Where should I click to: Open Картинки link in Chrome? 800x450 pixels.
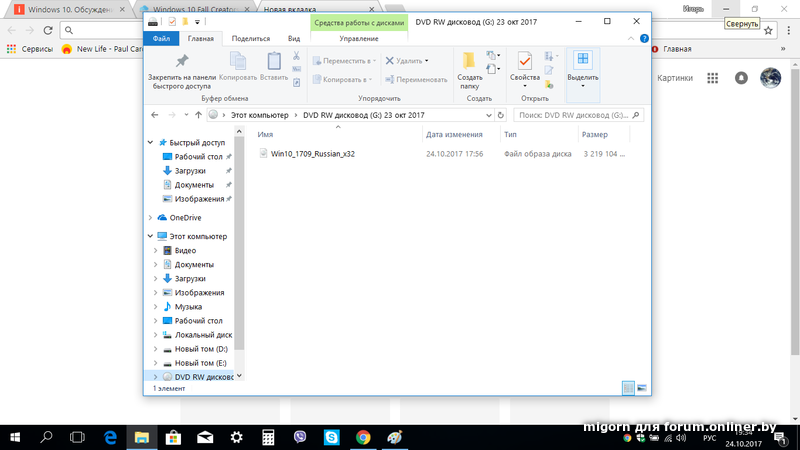674,78
